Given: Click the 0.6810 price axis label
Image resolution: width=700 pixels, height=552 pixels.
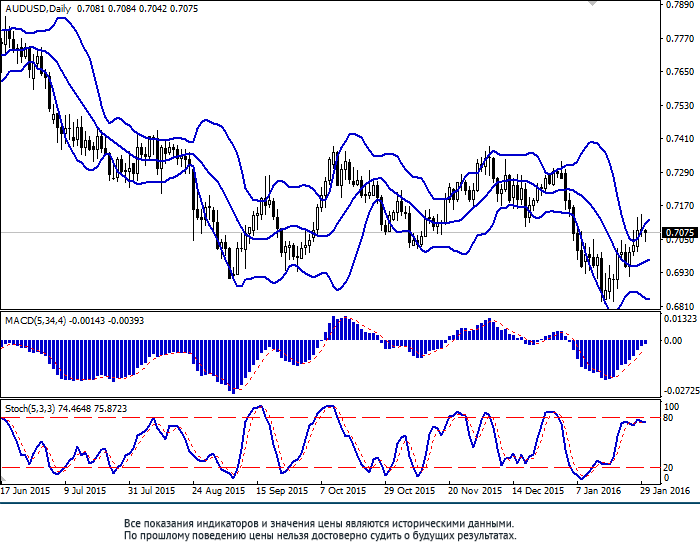Looking at the screenshot, I should tap(680, 306).
